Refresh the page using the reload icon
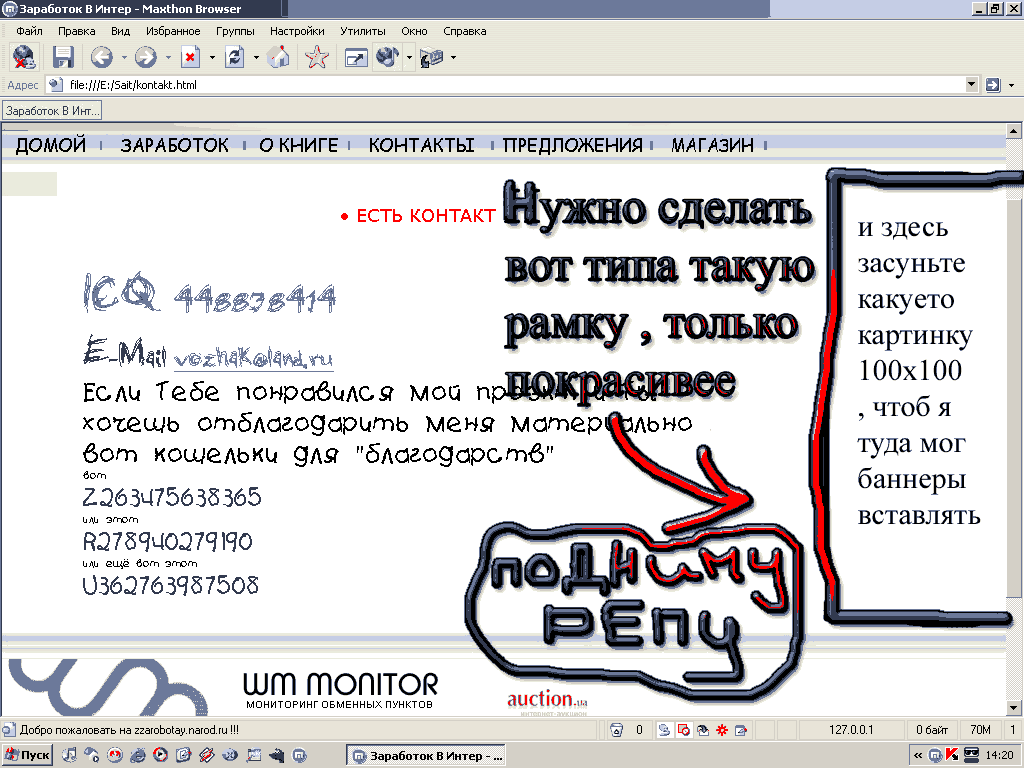1024x768 pixels. click(235, 57)
